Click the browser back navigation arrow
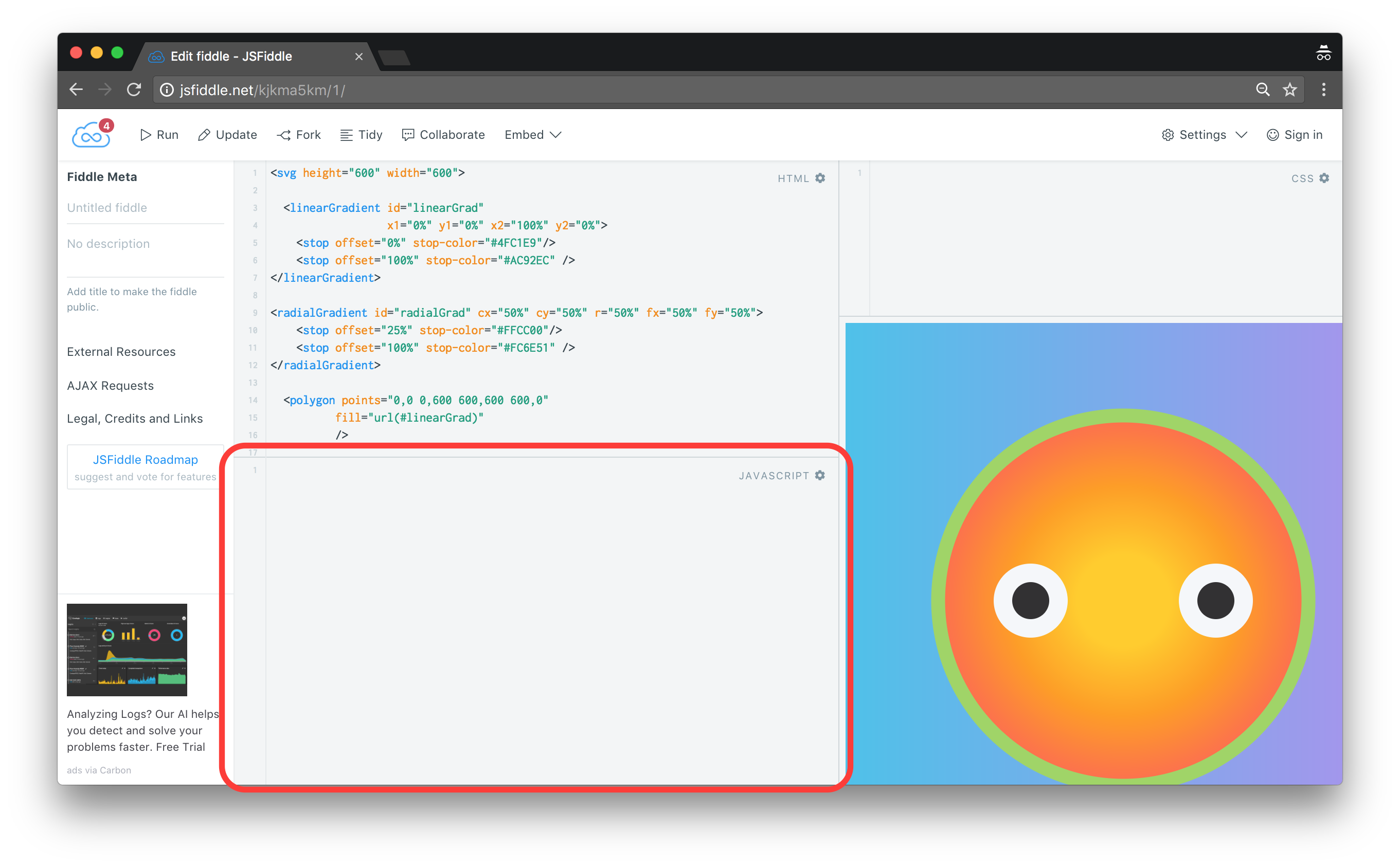 pyautogui.click(x=79, y=89)
